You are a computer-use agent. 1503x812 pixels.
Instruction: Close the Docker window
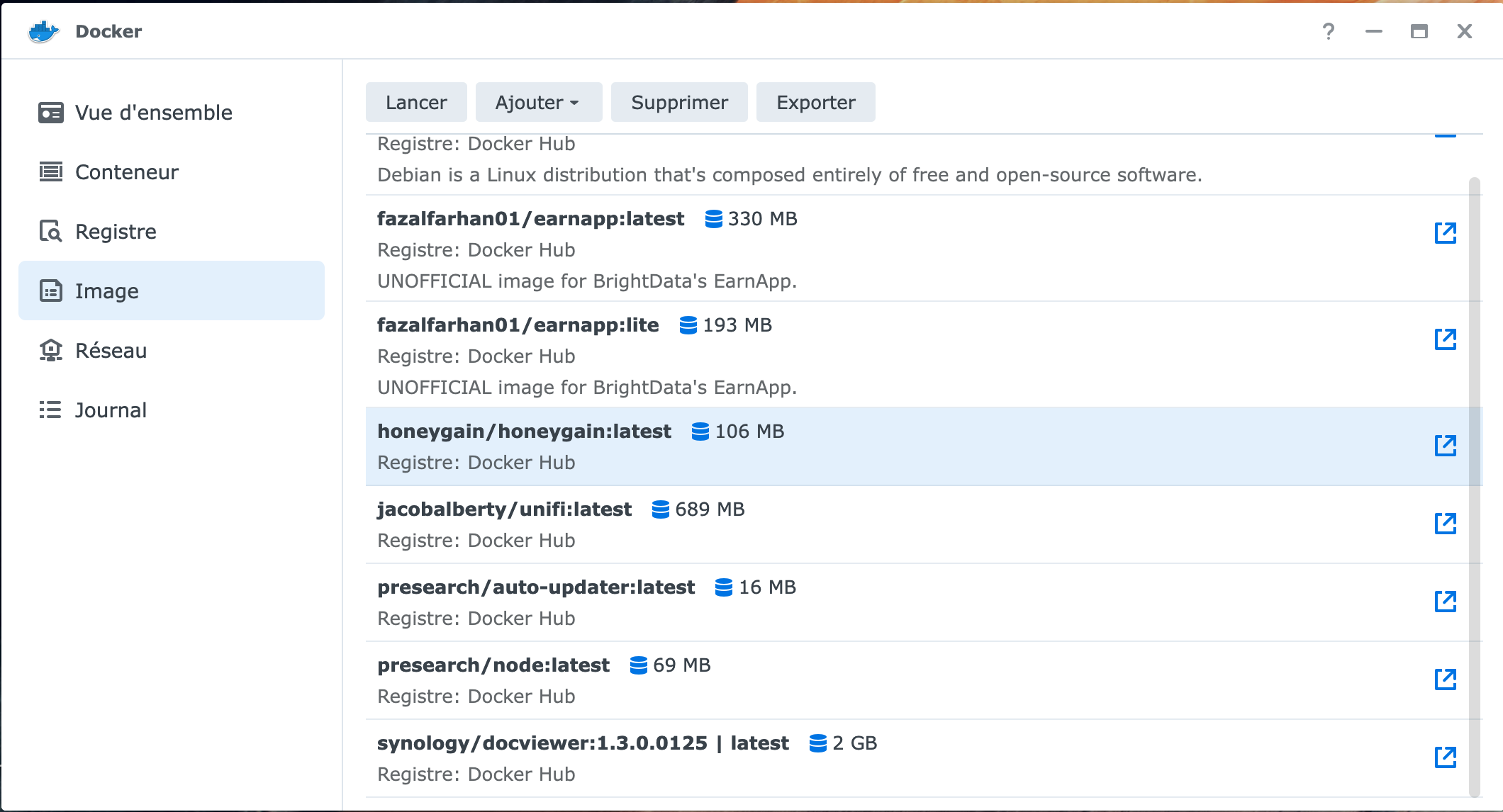pos(1465,31)
